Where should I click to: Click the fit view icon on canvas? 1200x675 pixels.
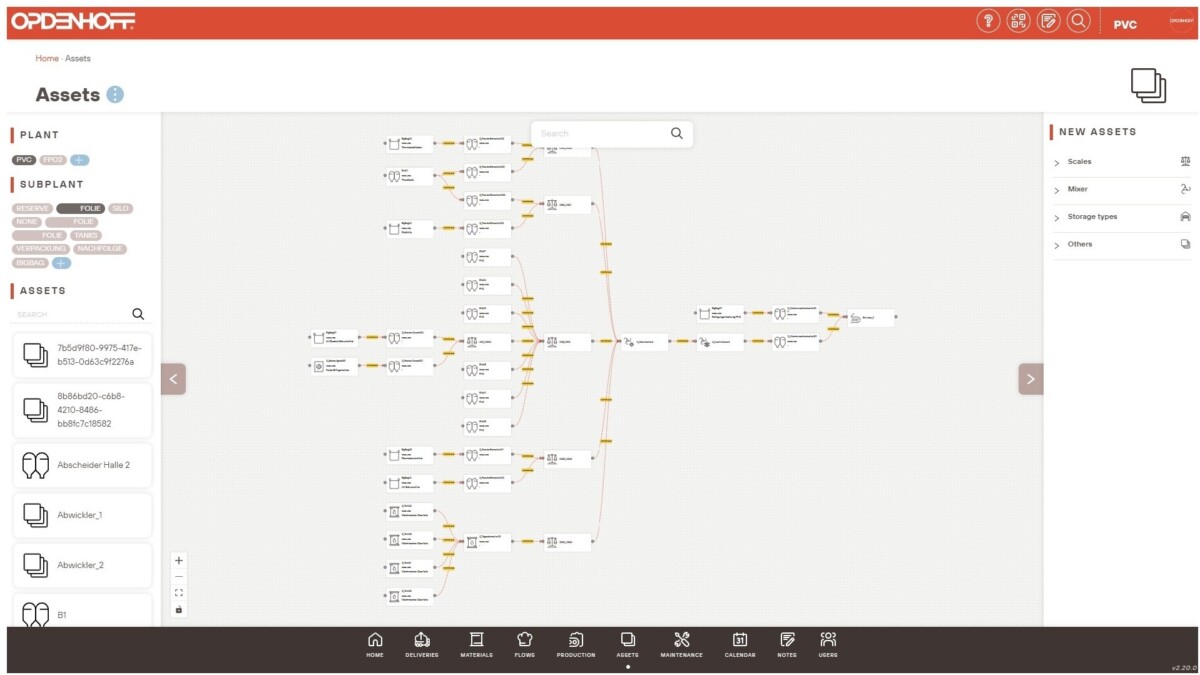[x=179, y=593]
